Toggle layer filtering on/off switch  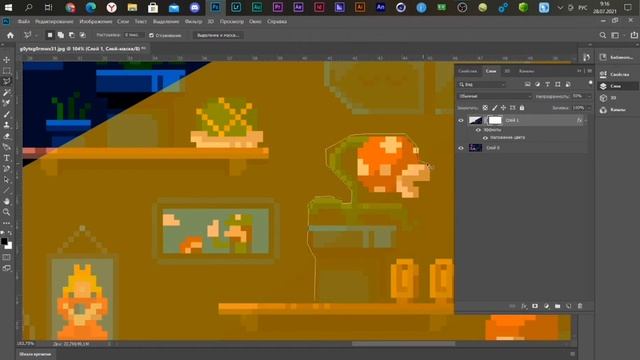tap(590, 83)
